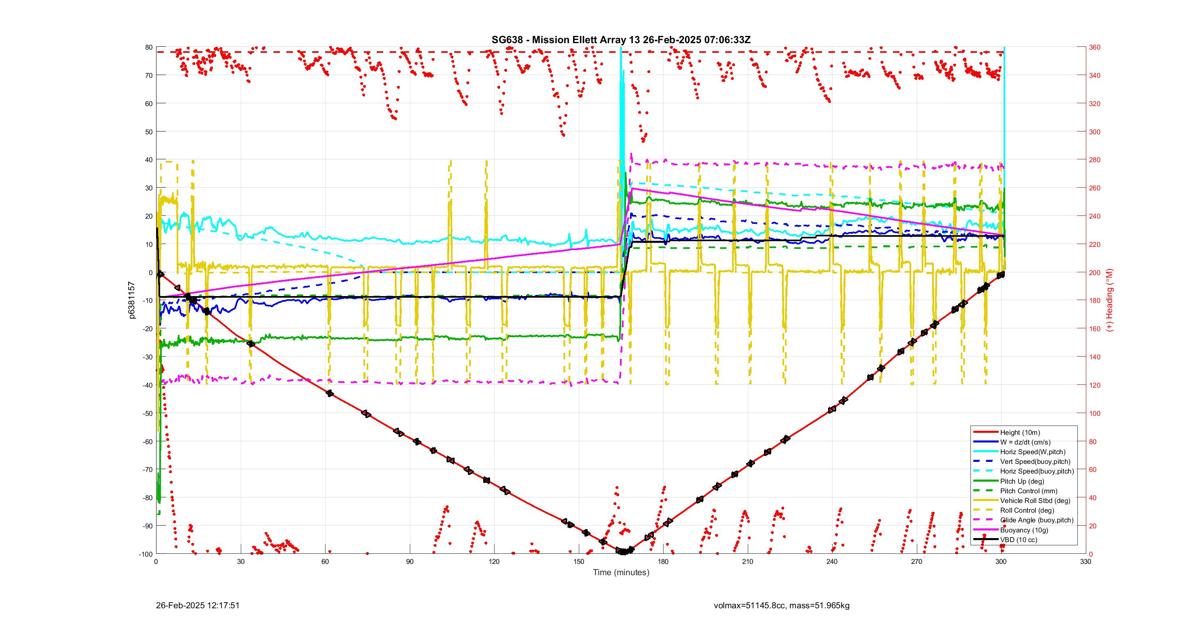
Task: Click the '150' tick on the time axis
Action: [x=578, y=562]
